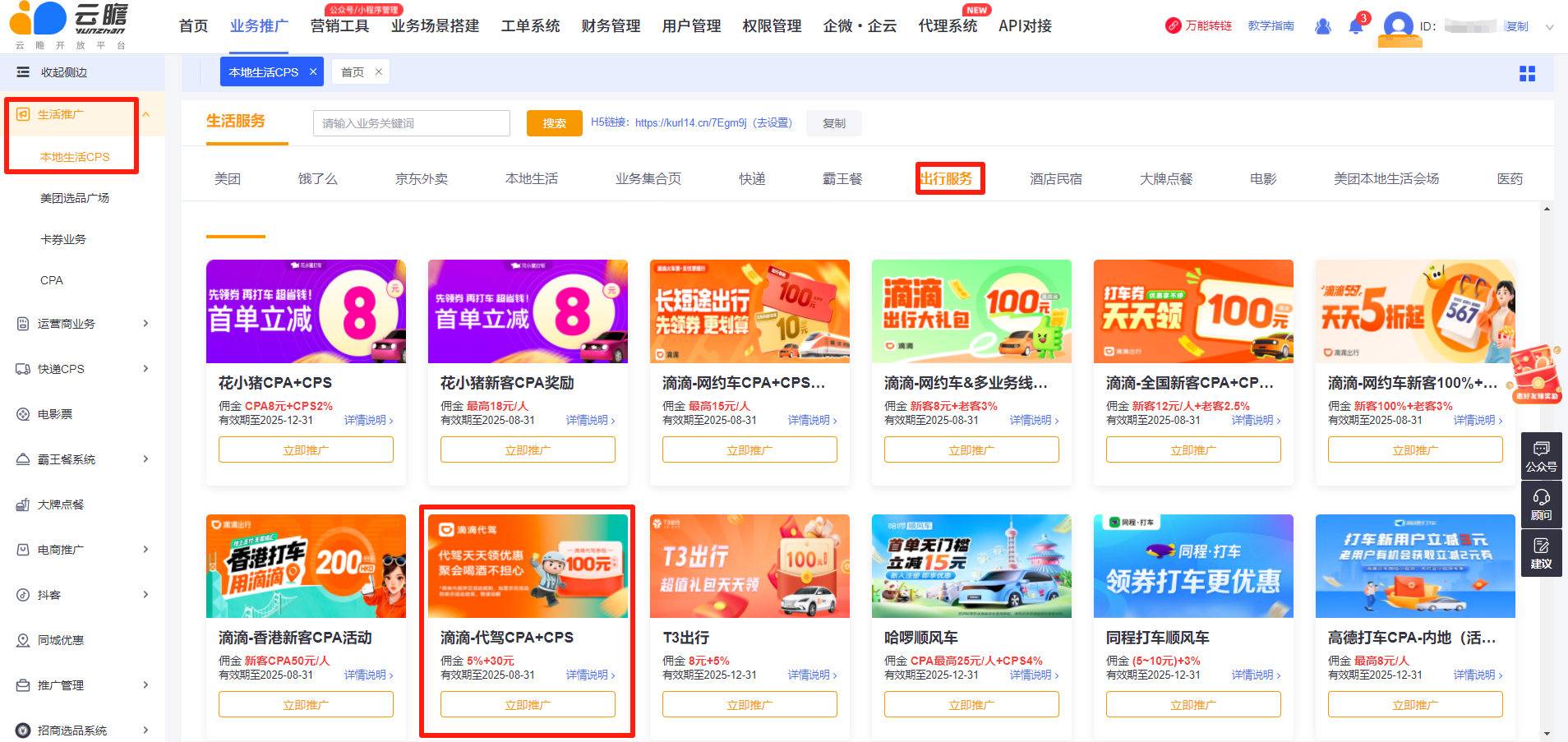Select 本地生活CPS in sidebar

[75, 157]
